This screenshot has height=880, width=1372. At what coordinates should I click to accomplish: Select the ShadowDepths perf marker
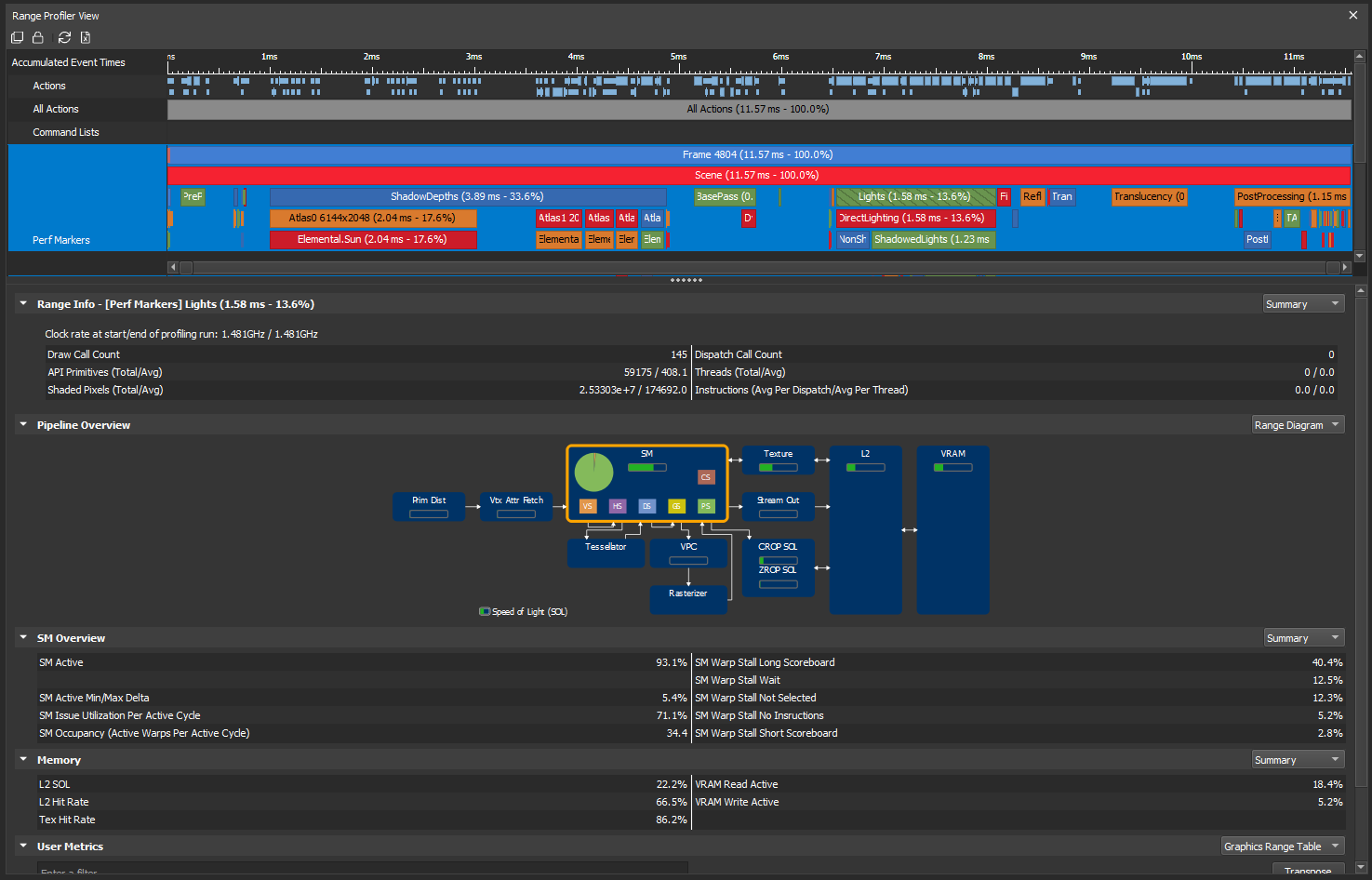(468, 196)
